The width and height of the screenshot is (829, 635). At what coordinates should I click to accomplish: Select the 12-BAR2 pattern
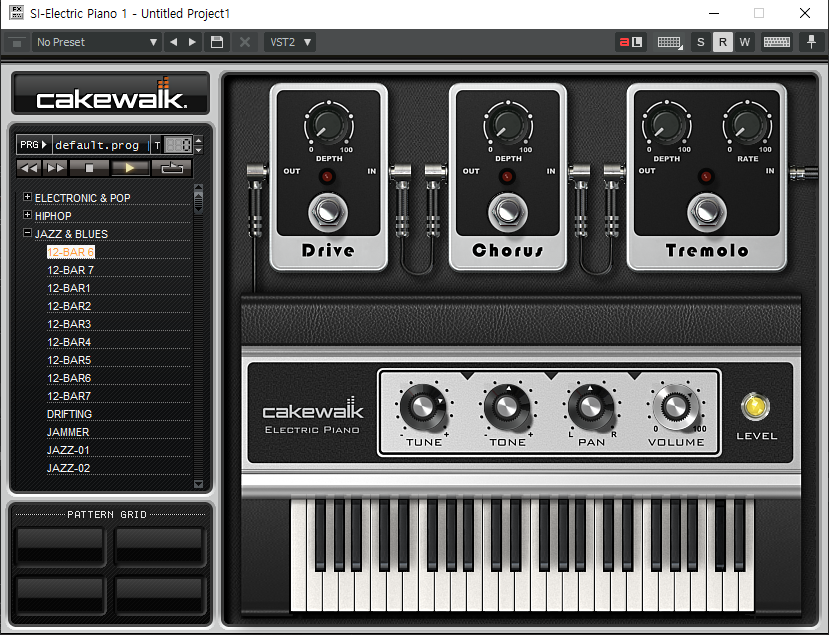pyautogui.click(x=69, y=306)
